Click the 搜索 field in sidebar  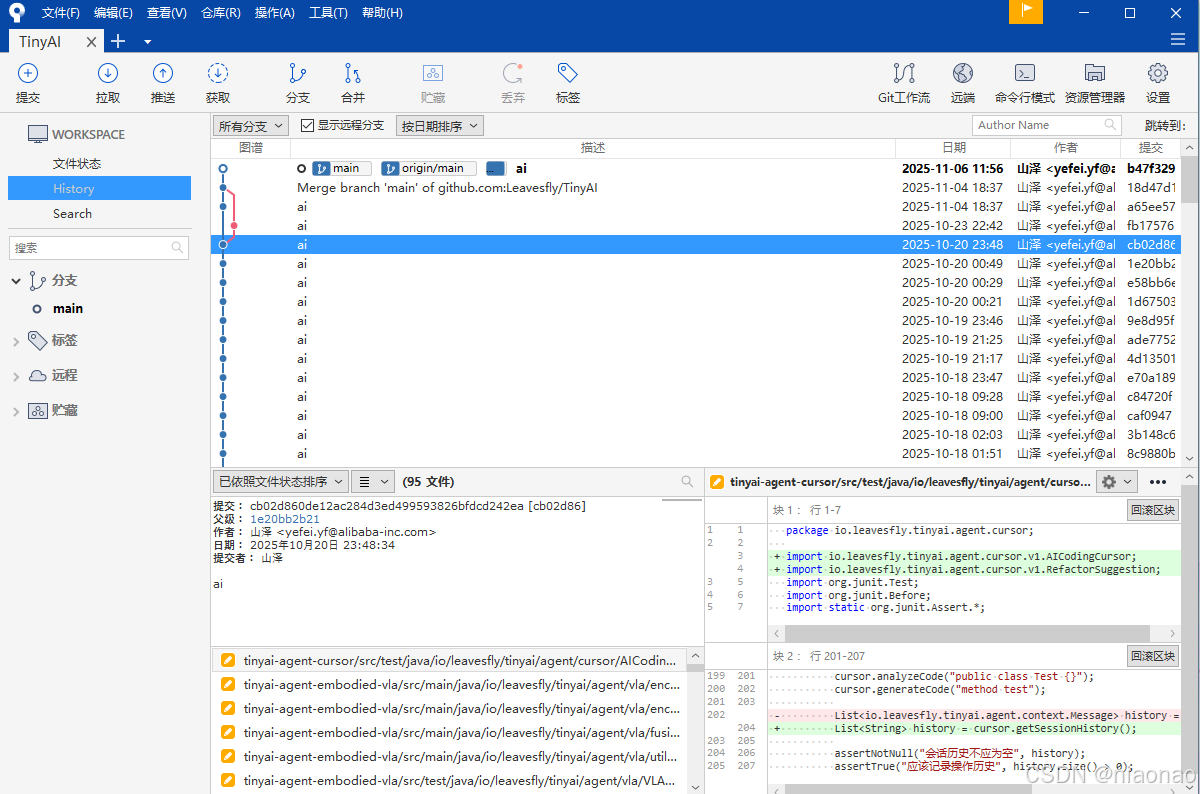tap(99, 247)
